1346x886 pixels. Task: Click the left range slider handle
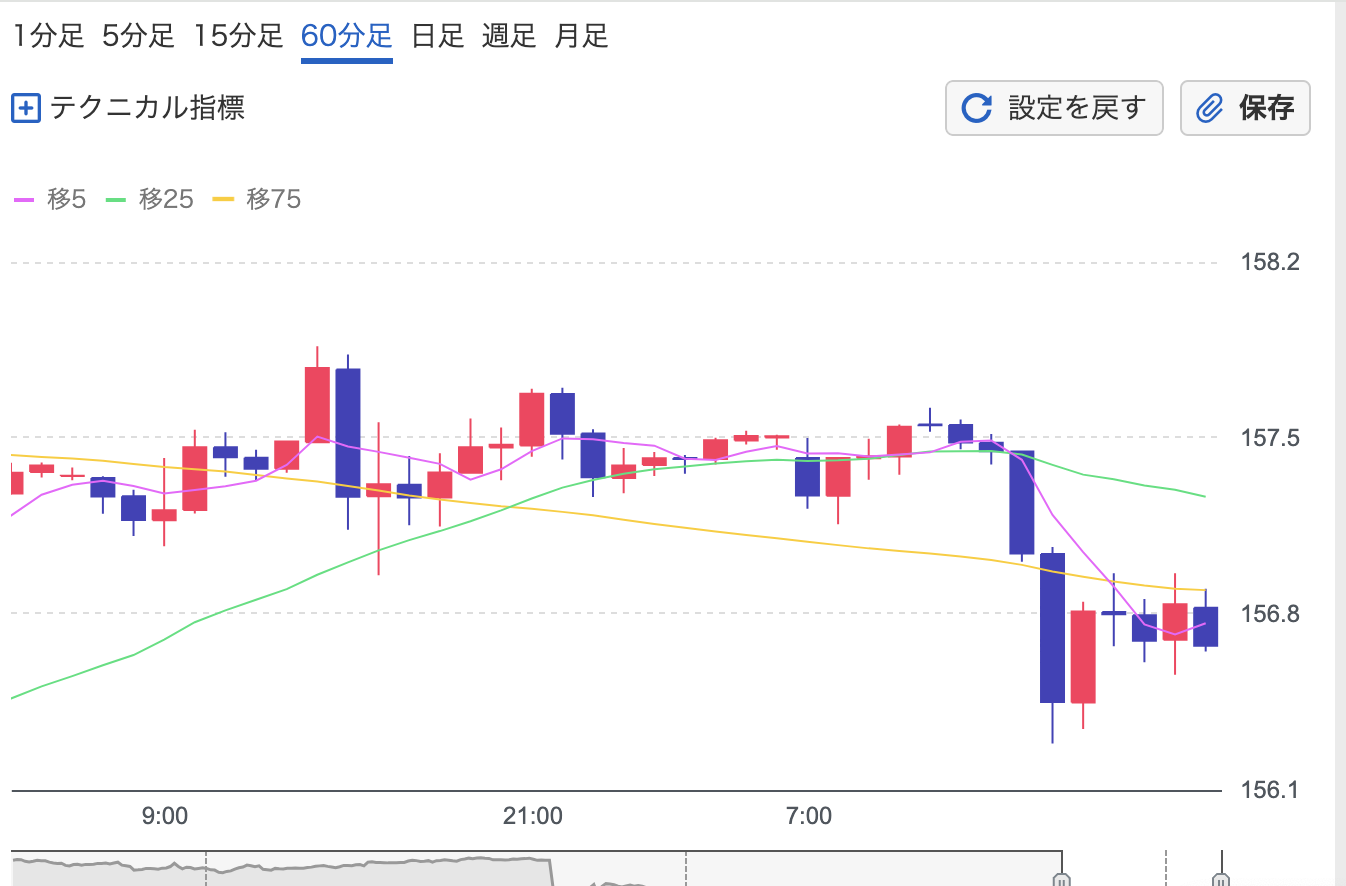click(x=1062, y=879)
